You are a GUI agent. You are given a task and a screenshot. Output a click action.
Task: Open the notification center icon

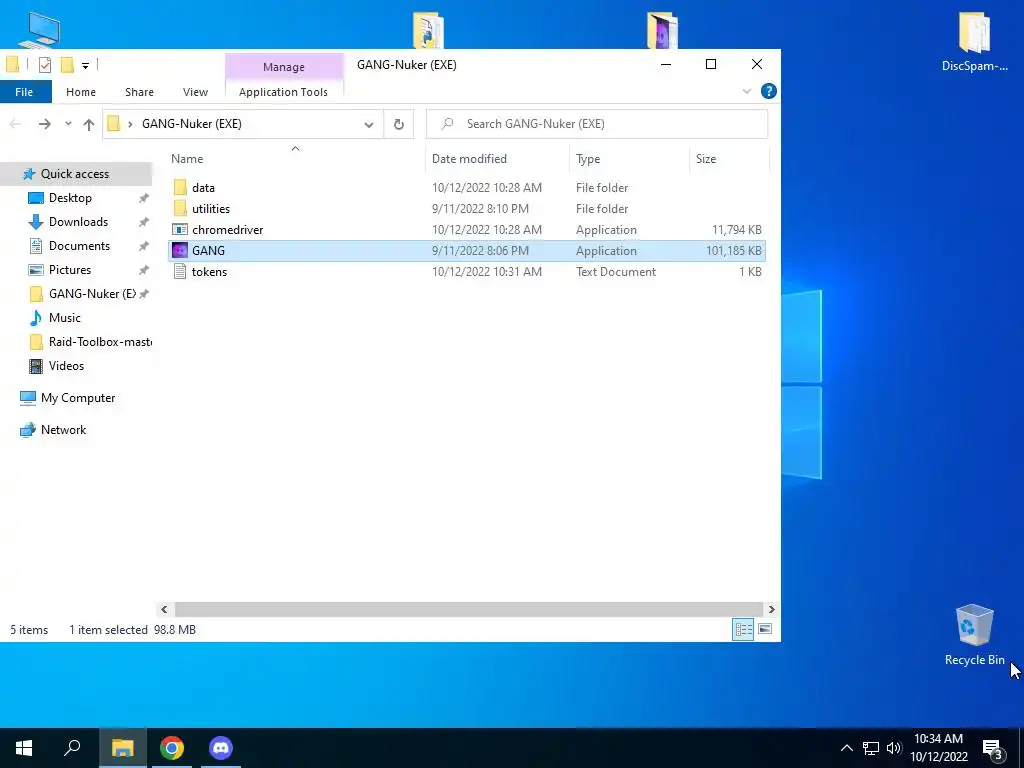(993, 748)
